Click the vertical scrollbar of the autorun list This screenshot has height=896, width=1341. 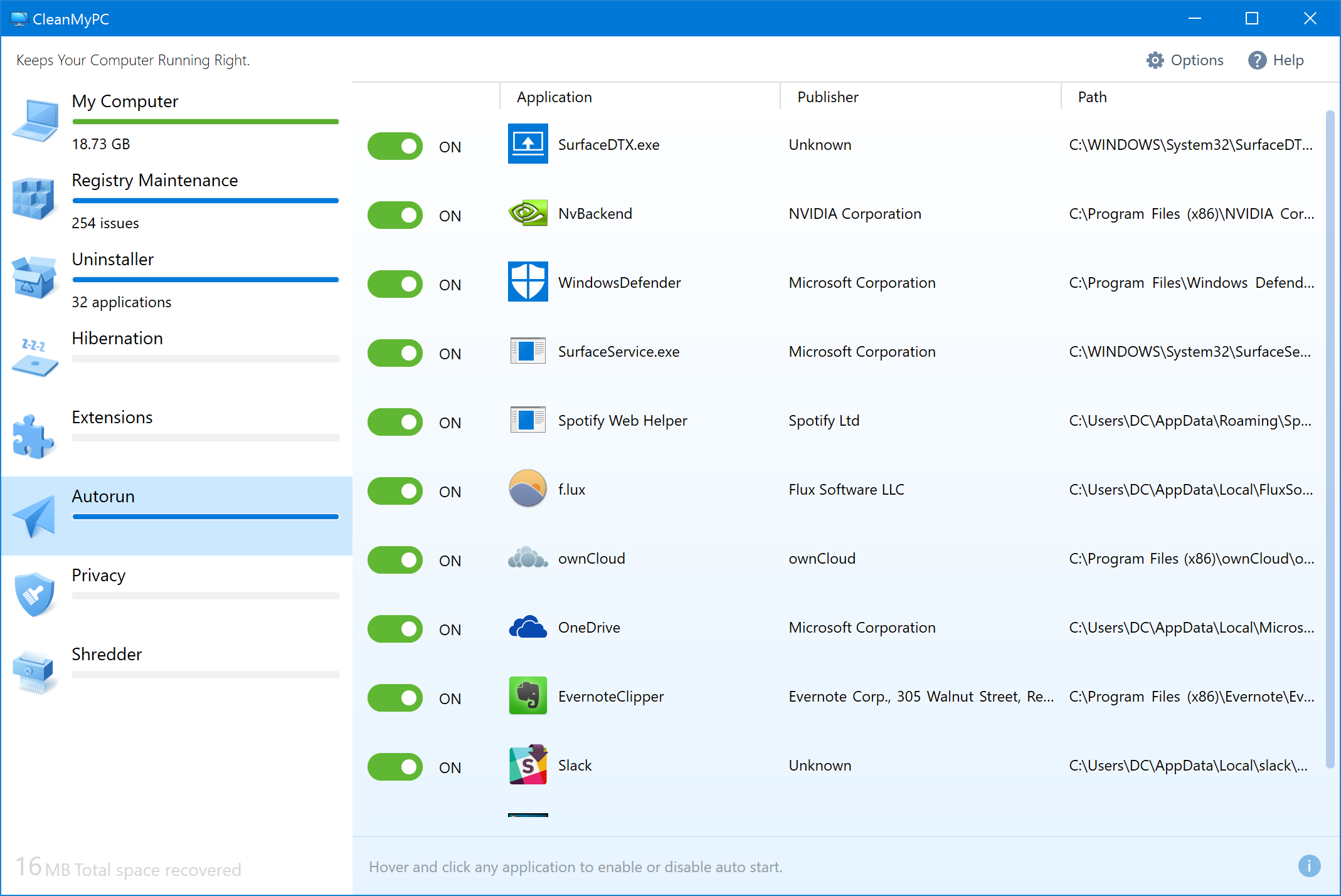[x=1329, y=439]
